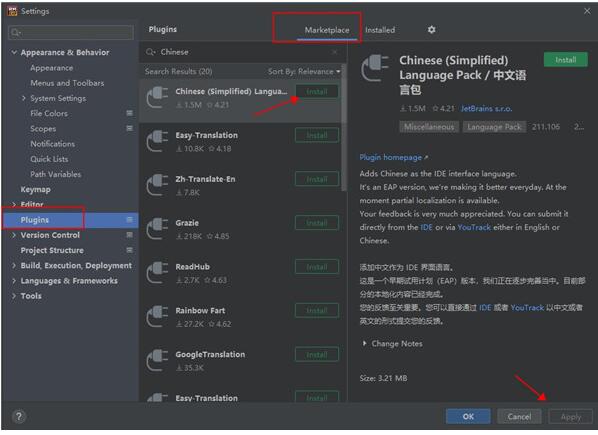This screenshot has width=598, height=435.
Task: Expand the Change Notes section
Action: tap(365, 344)
